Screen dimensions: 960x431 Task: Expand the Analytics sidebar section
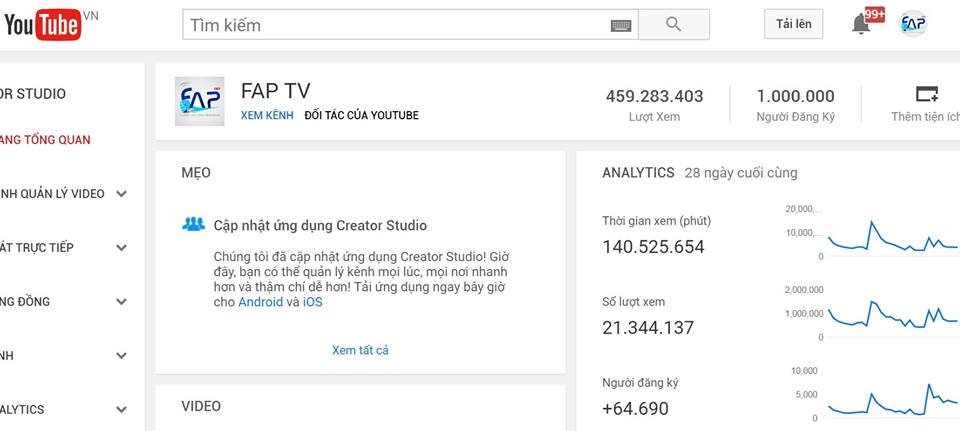pyautogui.click(x=121, y=410)
